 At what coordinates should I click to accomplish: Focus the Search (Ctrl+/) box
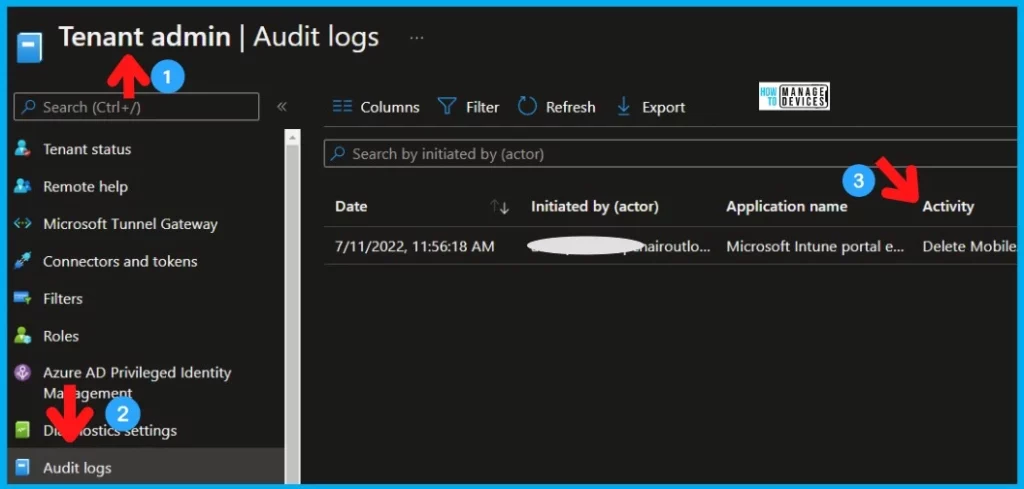[x=136, y=107]
